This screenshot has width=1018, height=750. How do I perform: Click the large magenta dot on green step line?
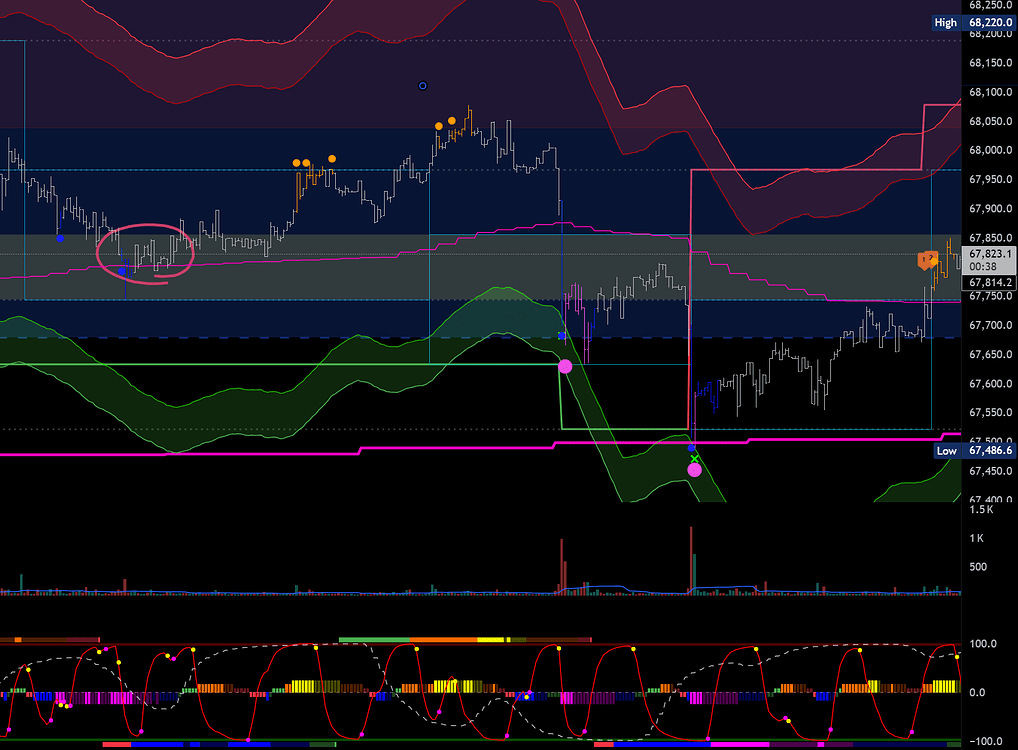pos(565,367)
